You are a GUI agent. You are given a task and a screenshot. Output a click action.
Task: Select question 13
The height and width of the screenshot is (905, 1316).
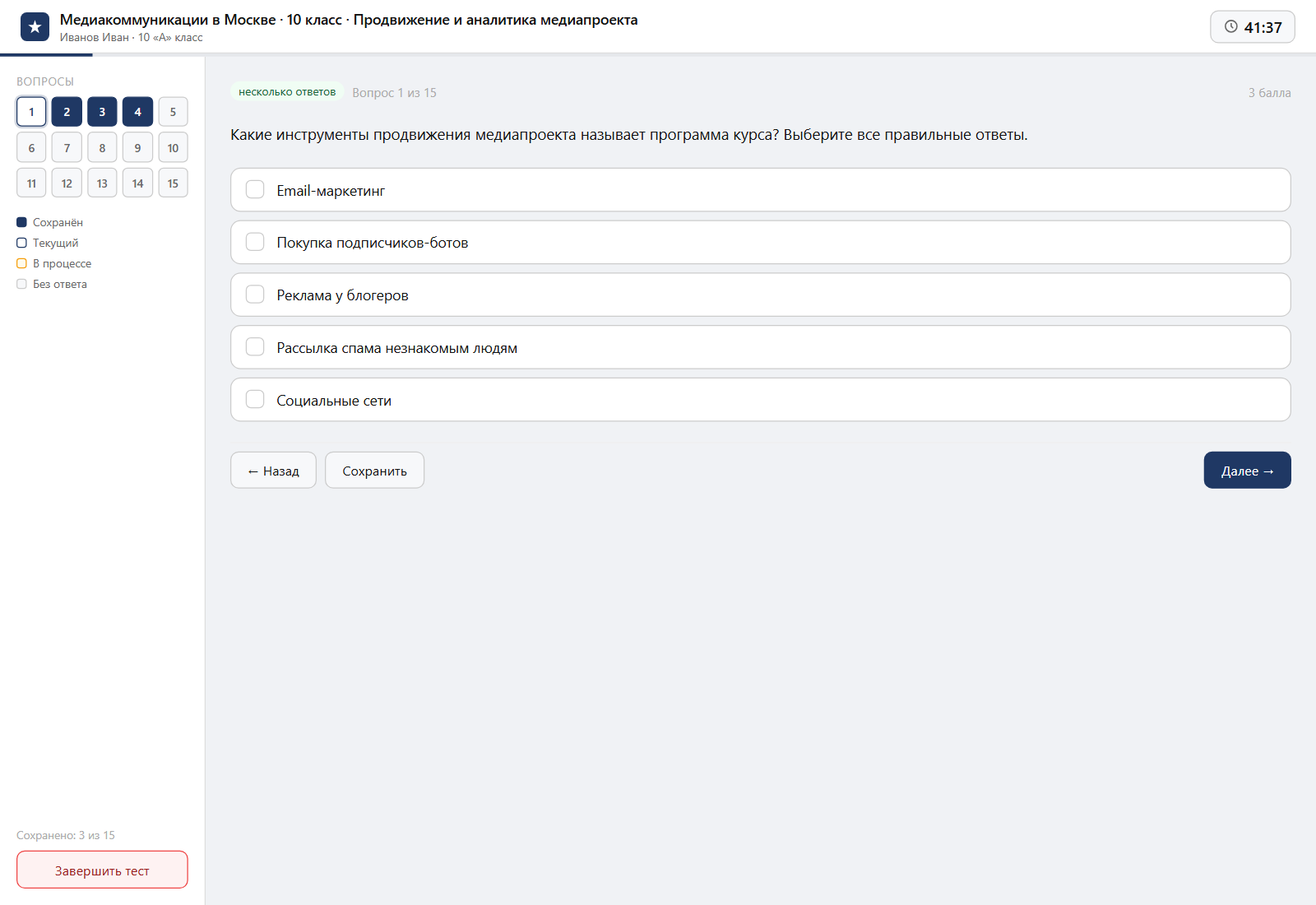tap(102, 183)
